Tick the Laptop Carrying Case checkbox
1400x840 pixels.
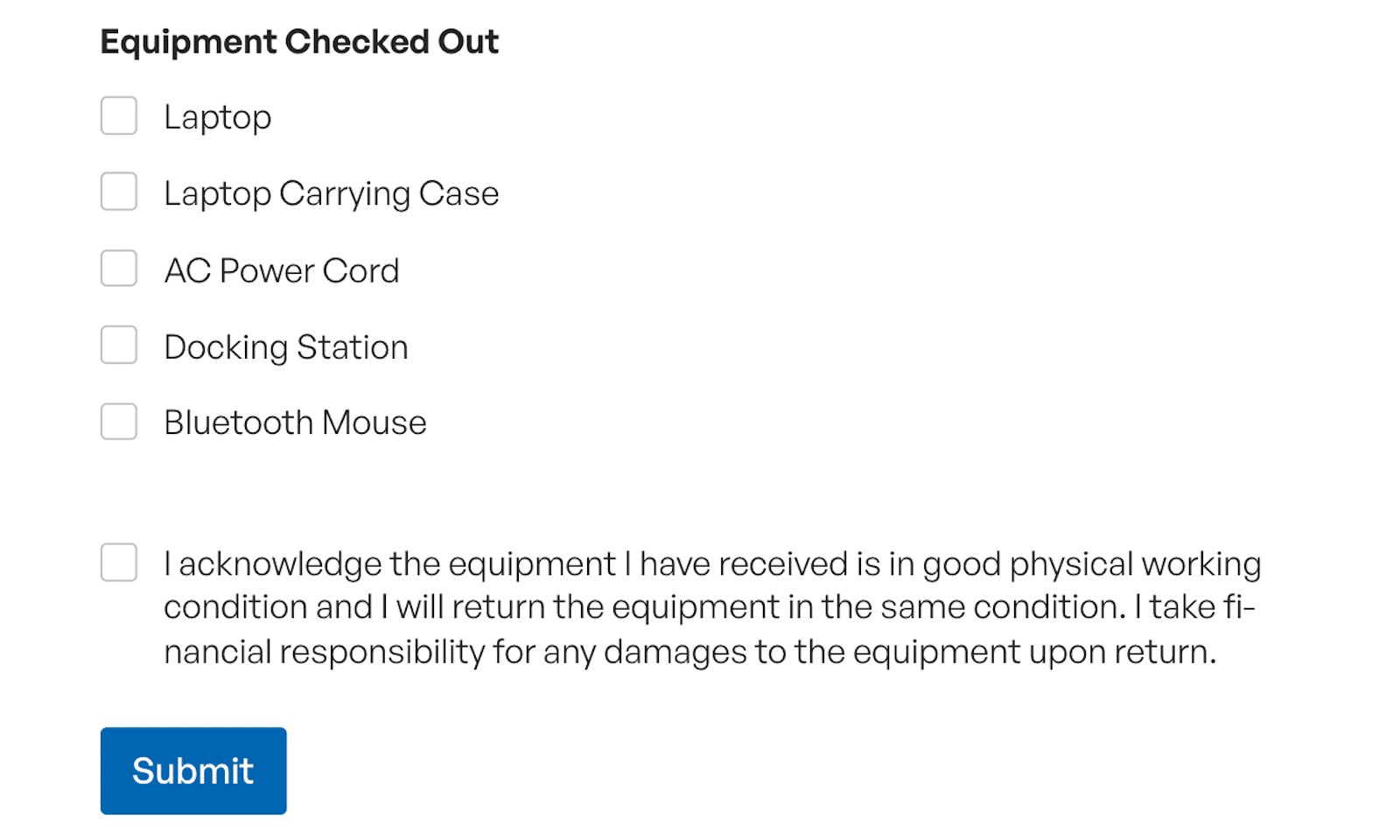coord(119,192)
